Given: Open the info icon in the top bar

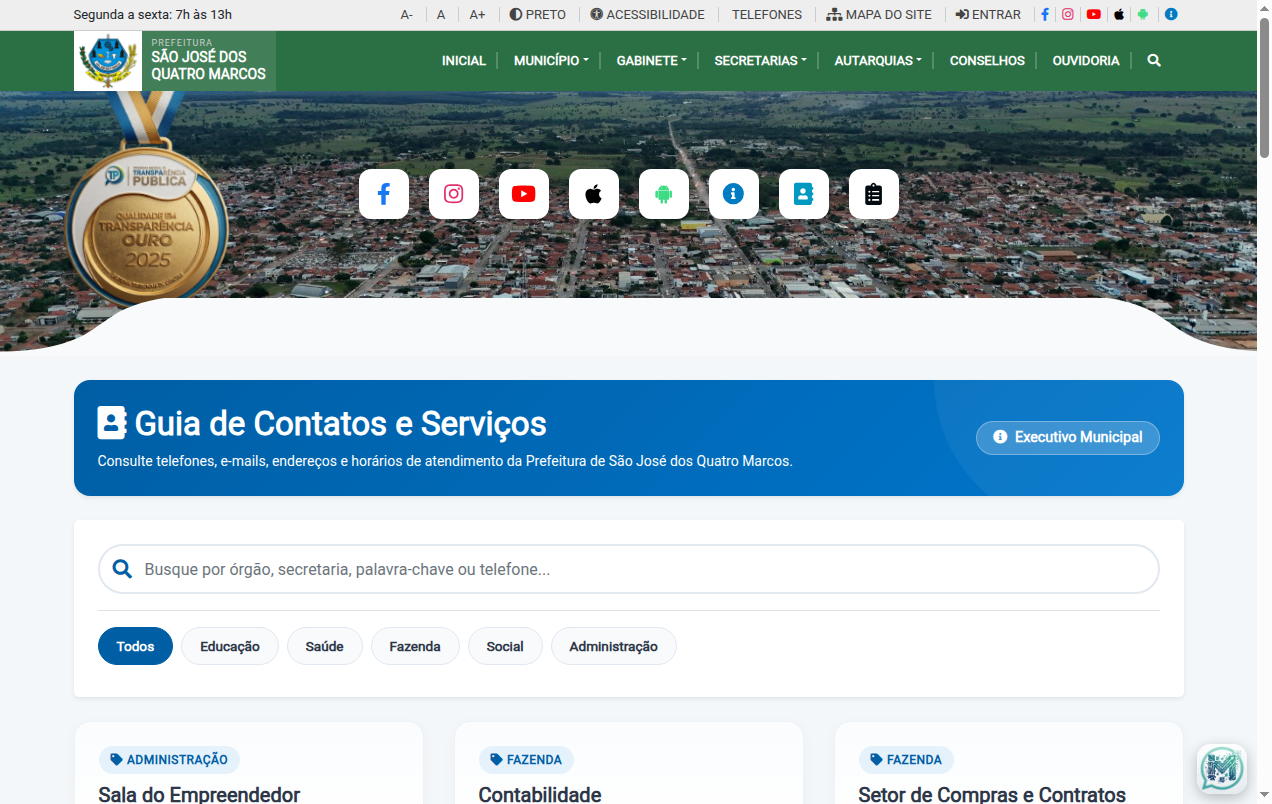Looking at the screenshot, I should coord(1171,15).
